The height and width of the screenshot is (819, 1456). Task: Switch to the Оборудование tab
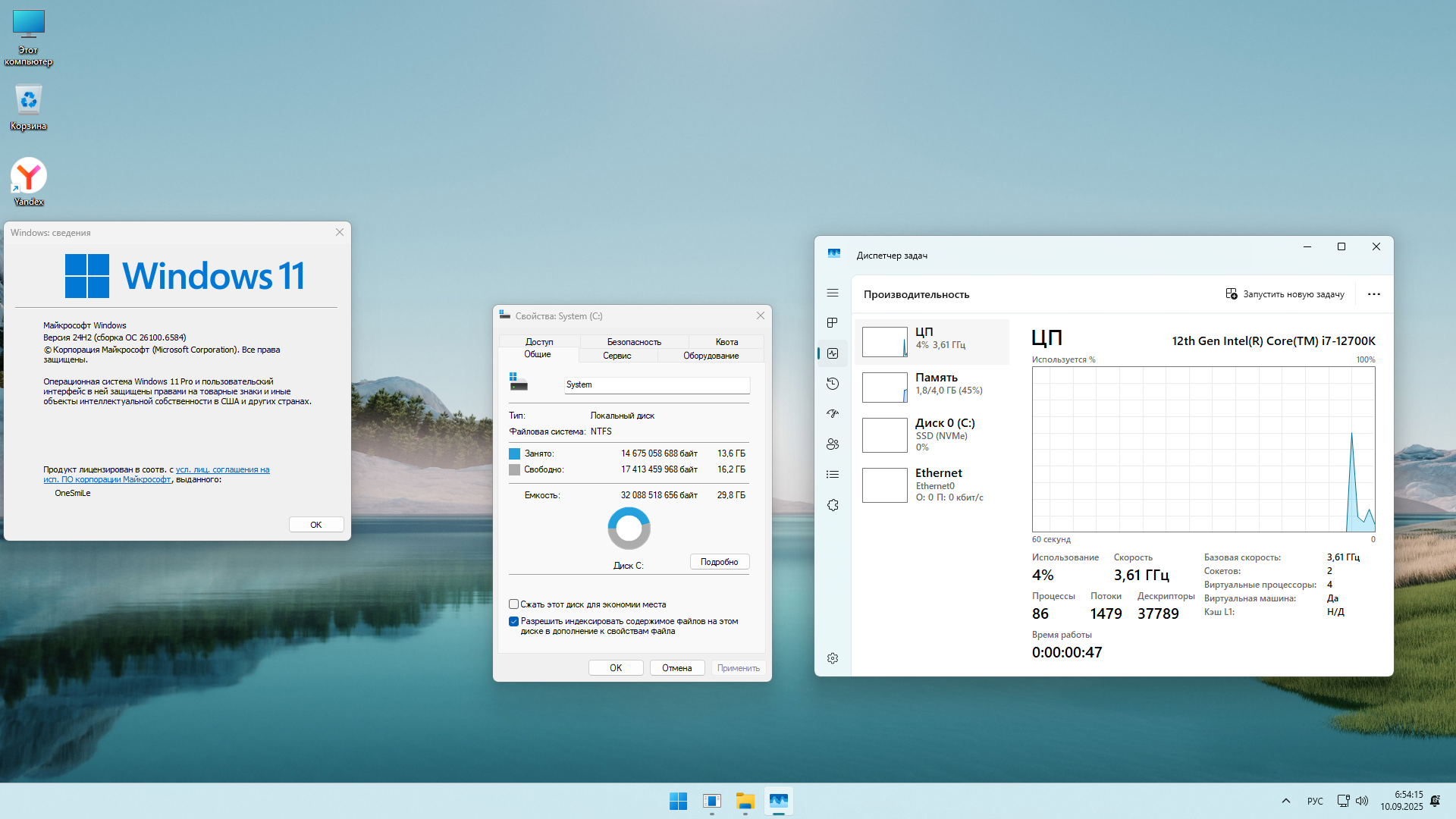pos(711,356)
